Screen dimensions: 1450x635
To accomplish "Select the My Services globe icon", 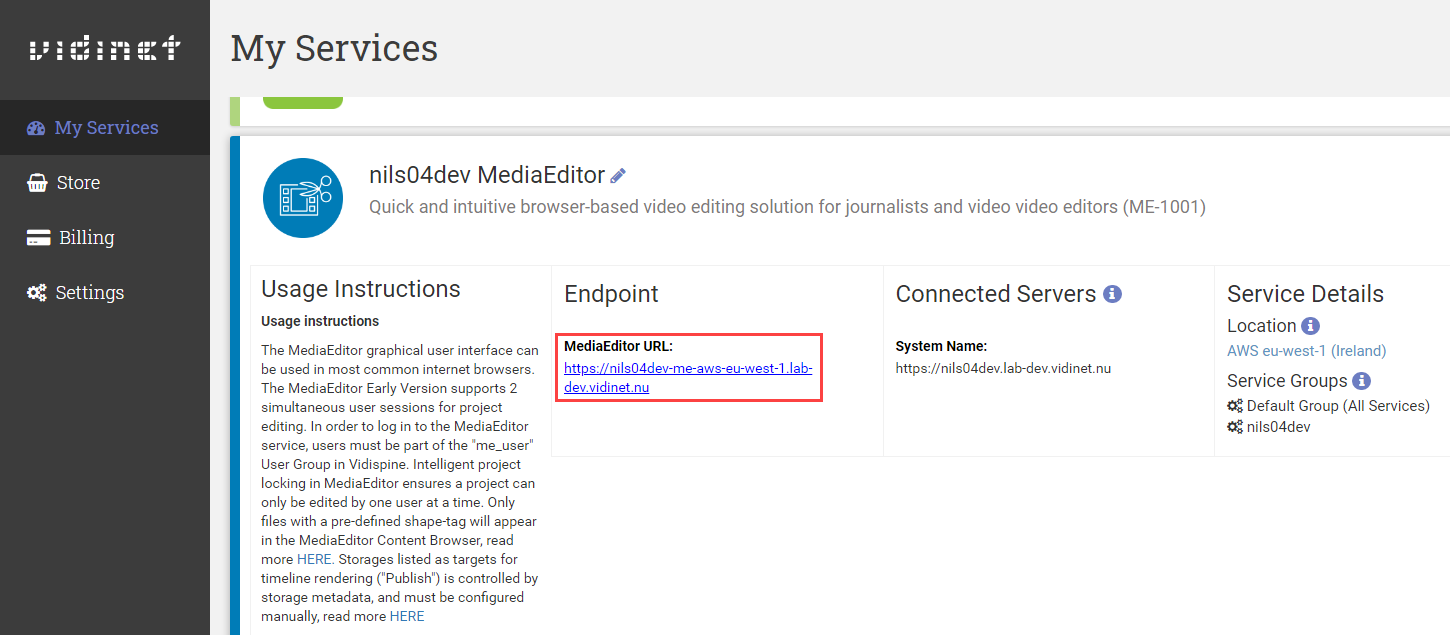I will [36, 127].
